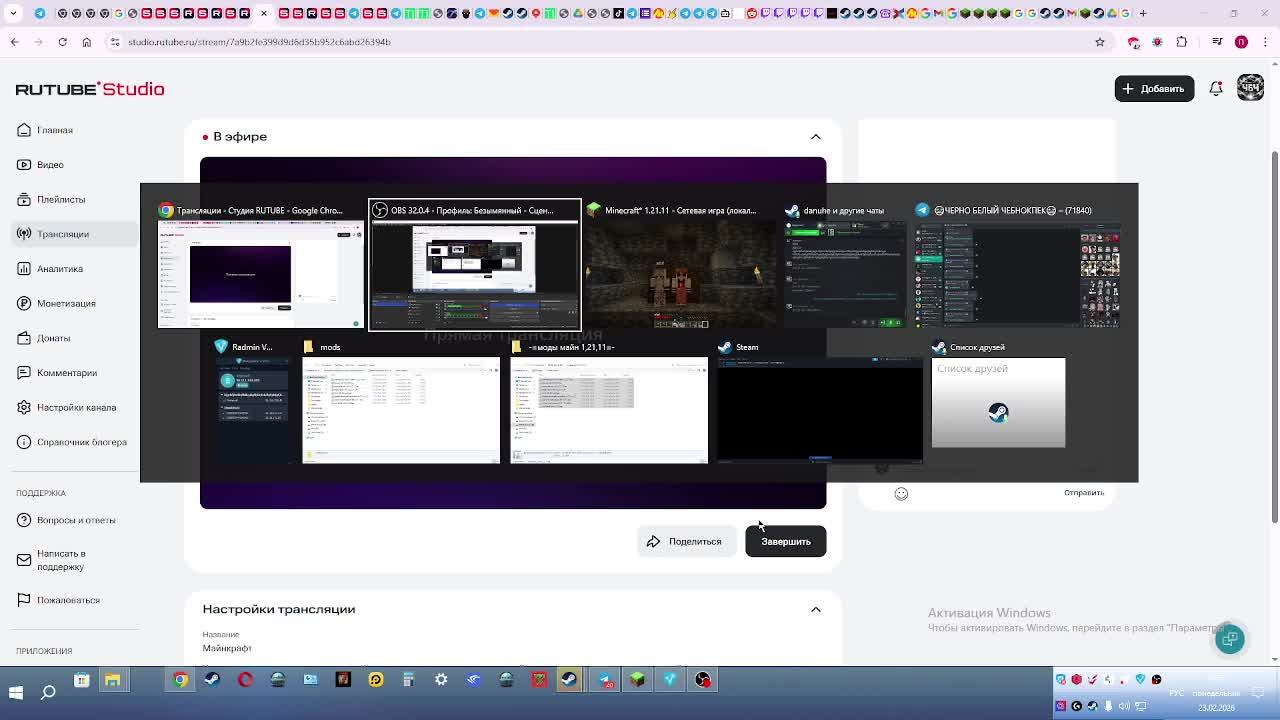Click Отправить to send chat message
Viewport: 1280px width, 720px height.
tap(1084, 493)
